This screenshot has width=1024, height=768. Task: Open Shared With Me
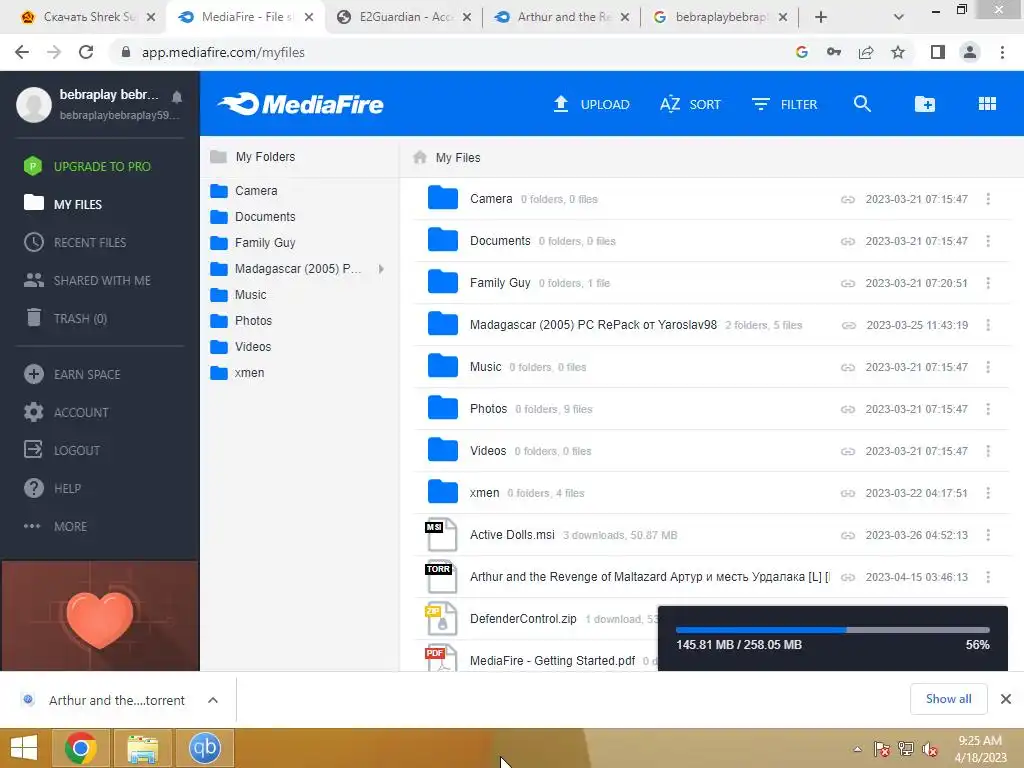[87, 280]
